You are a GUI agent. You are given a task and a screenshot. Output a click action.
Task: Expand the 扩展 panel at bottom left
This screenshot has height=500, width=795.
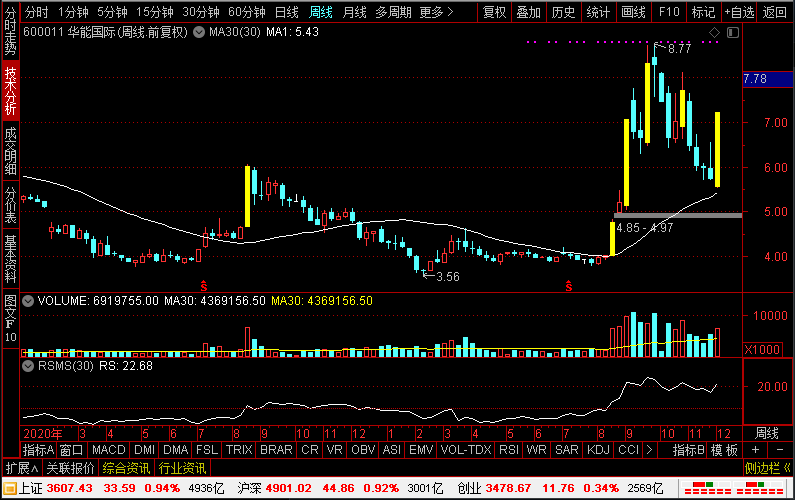(x=21, y=468)
